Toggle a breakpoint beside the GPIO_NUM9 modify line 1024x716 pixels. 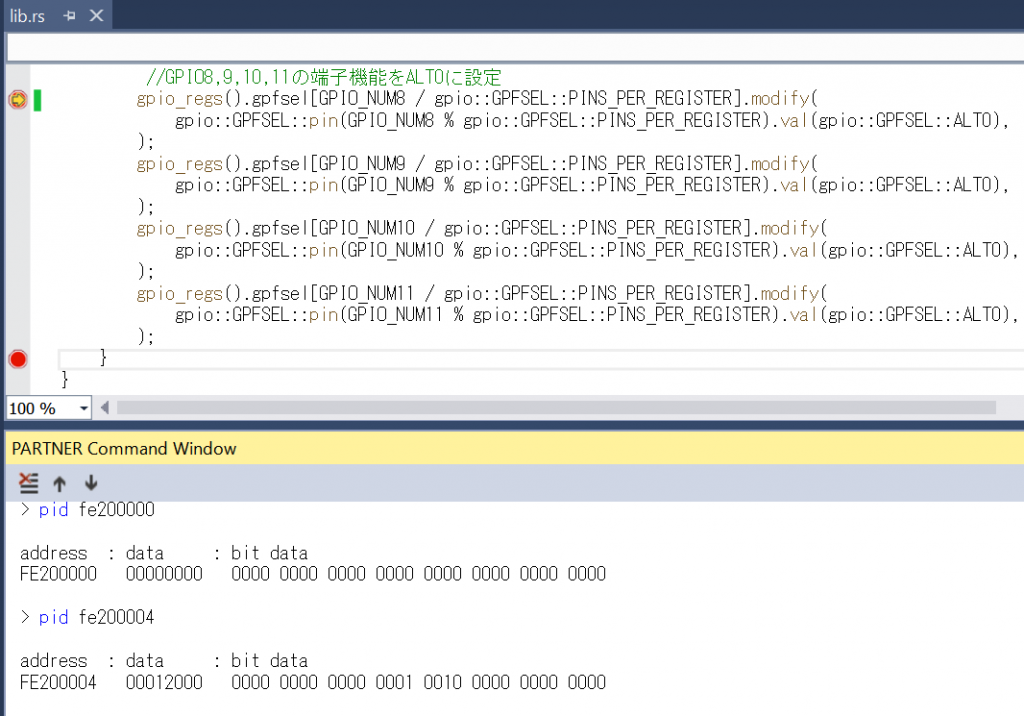(16, 163)
